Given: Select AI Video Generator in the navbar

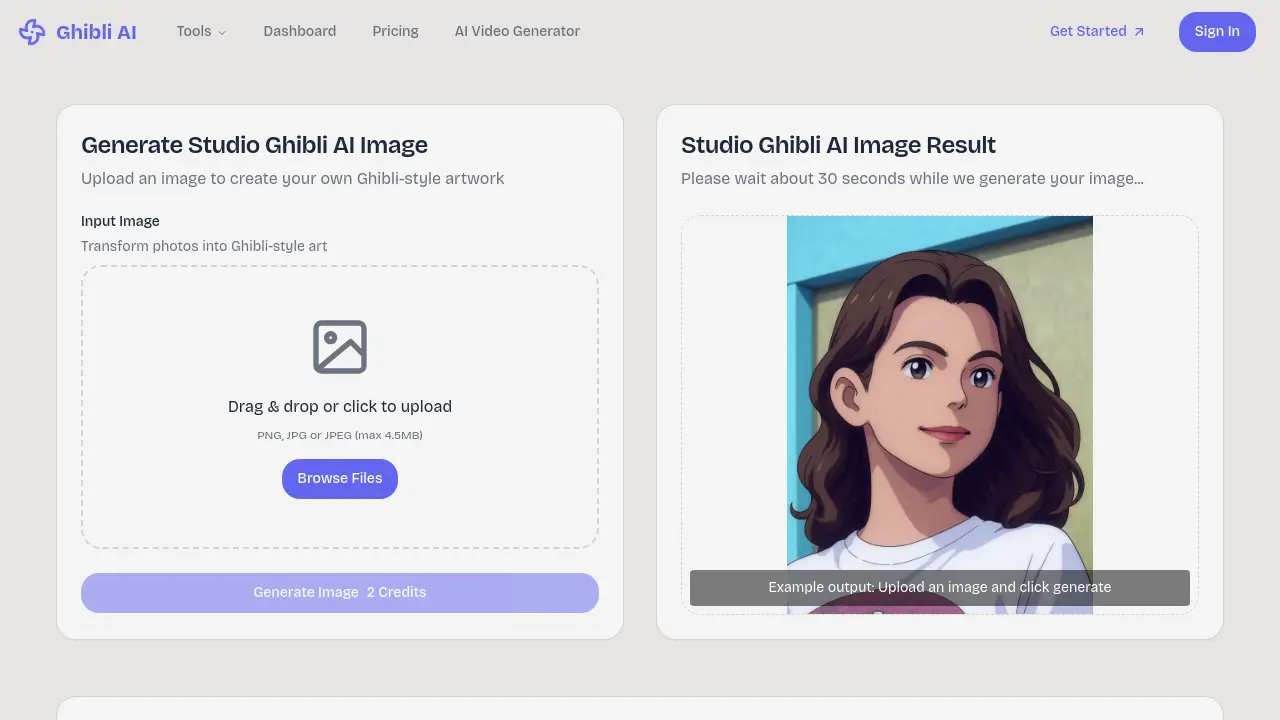Looking at the screenshot, I should 517,31.
